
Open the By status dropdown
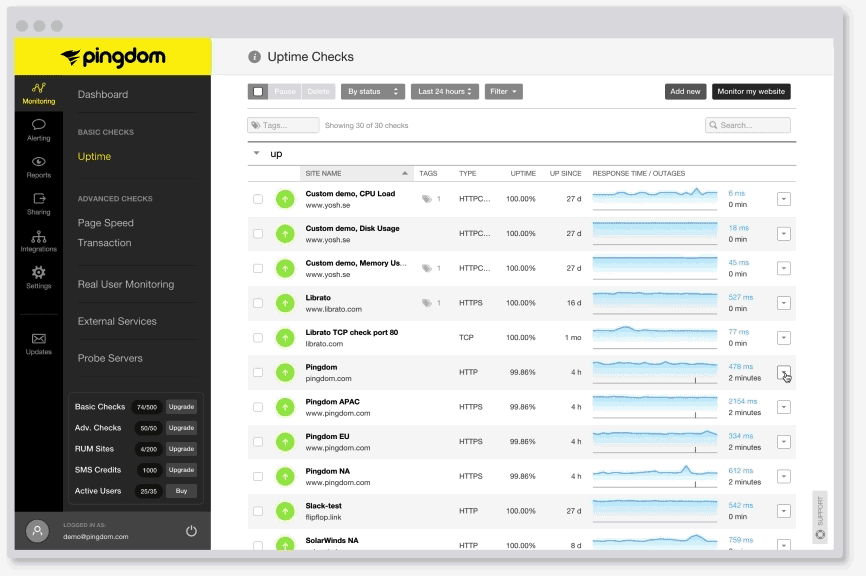tap(373, 92)
